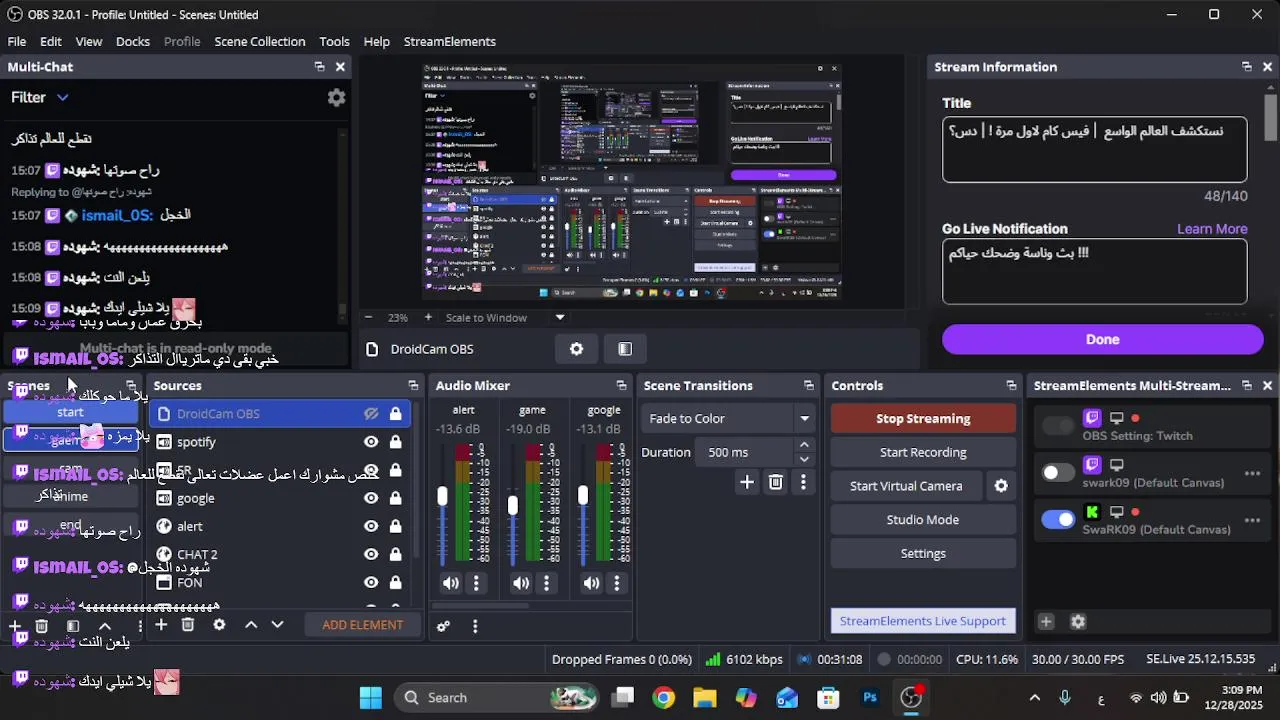This screenshot has height=720, width=1280.
Task: Click the purple Done button
Action: click(x=1103, y=340)
